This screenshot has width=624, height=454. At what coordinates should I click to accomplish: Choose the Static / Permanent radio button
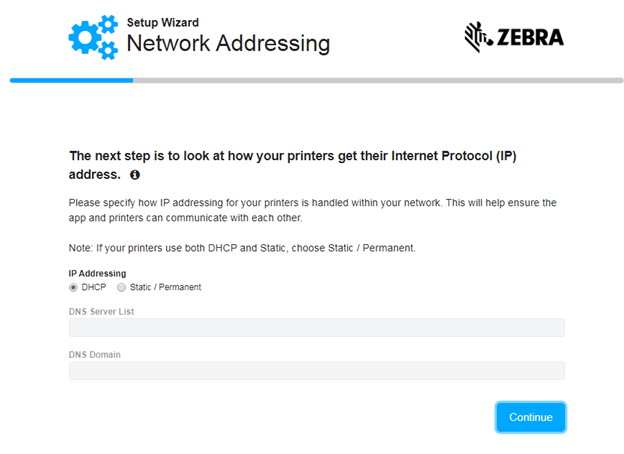pyautogui.click(x=121, y=287)
